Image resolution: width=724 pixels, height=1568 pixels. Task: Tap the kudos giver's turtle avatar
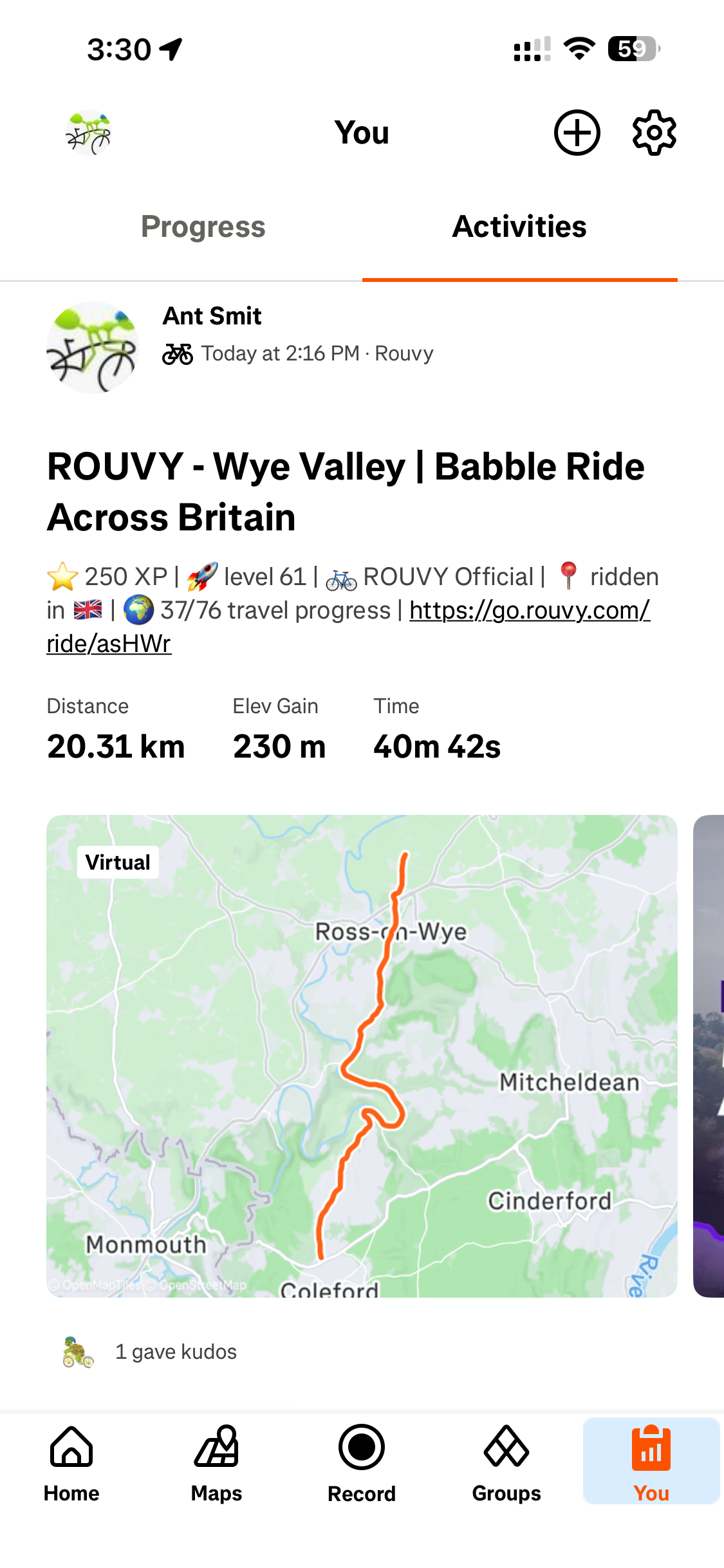coord(78,1352)
